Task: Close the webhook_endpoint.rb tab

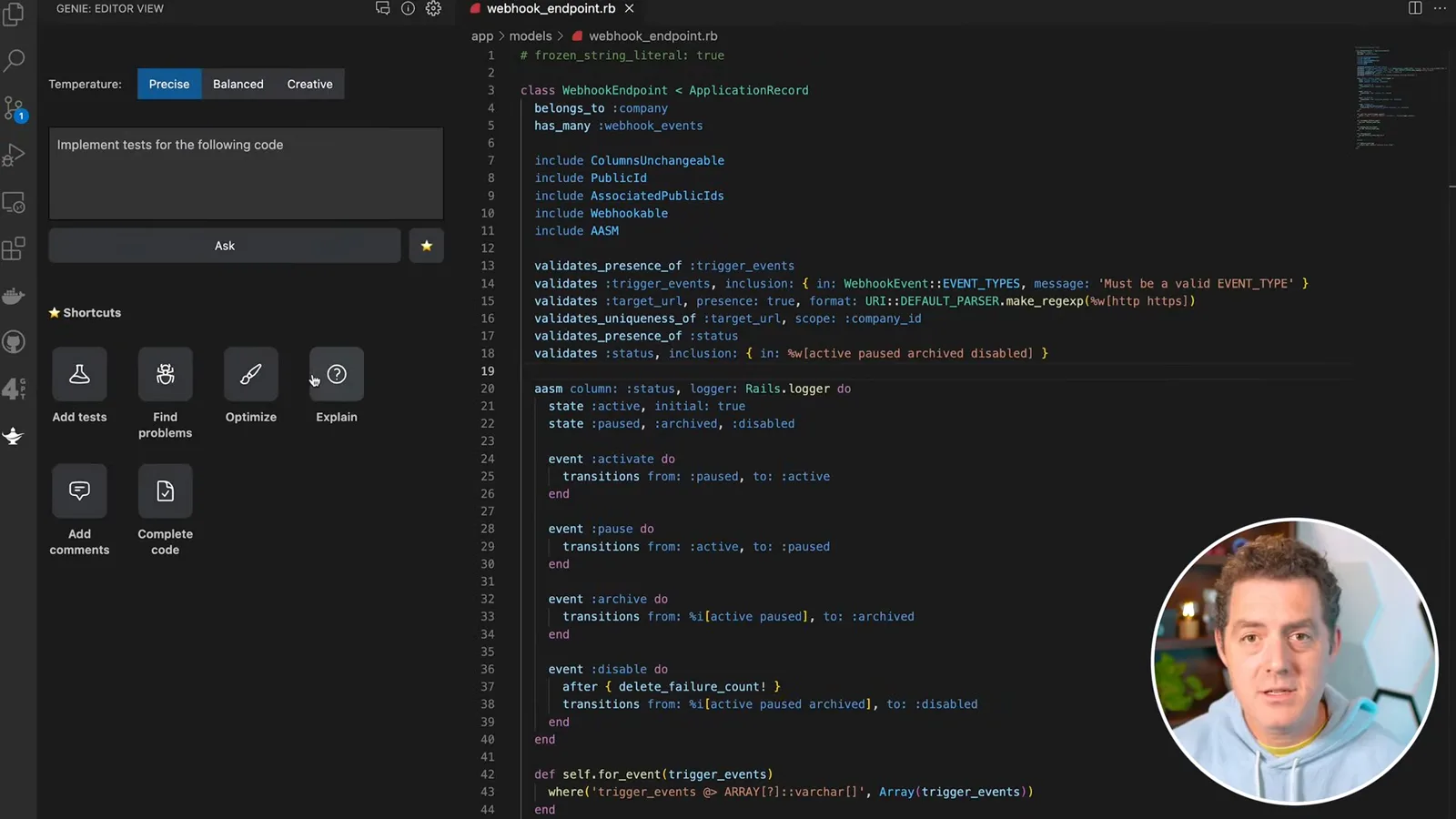Action: [629, 8]
